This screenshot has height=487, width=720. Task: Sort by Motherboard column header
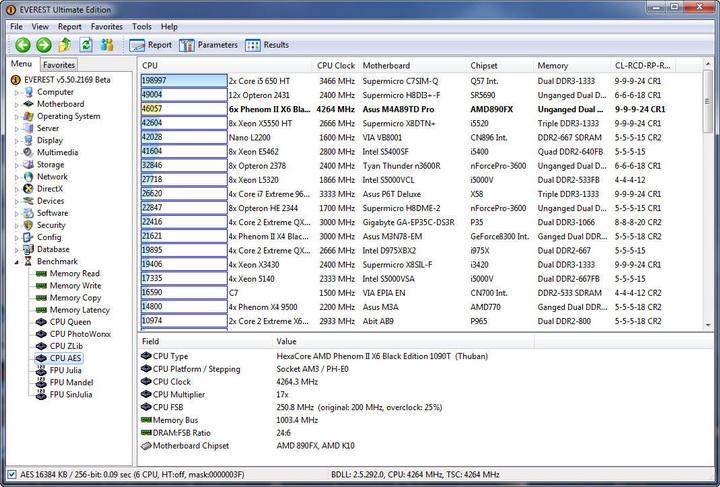point(412,66)
